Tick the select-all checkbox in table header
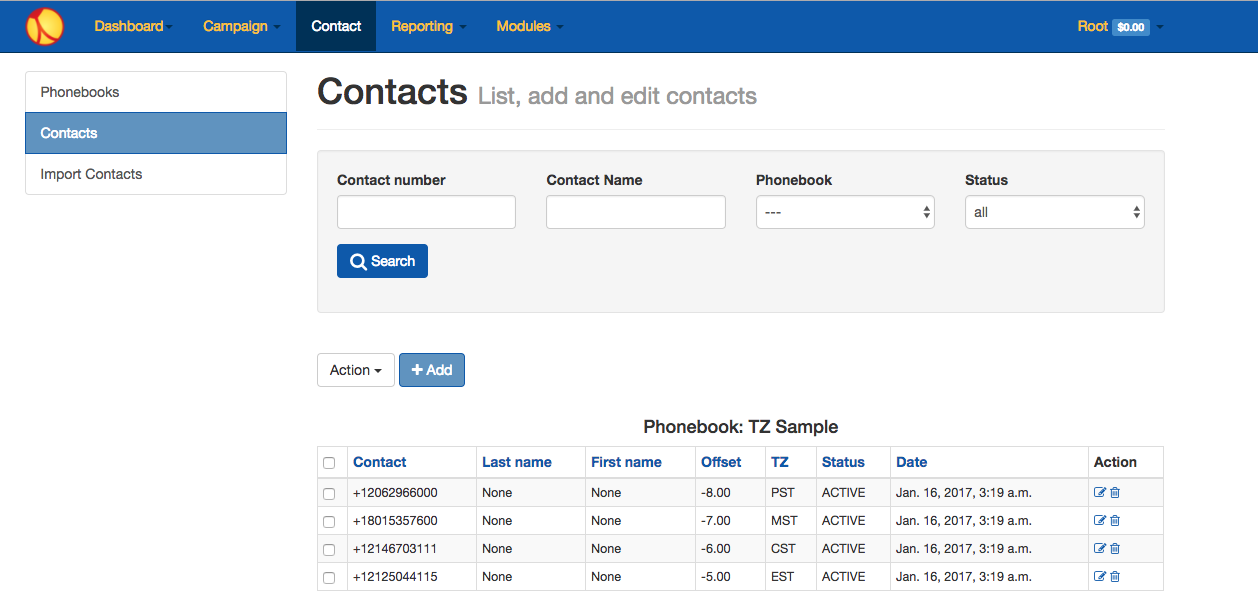 [329, 463]
